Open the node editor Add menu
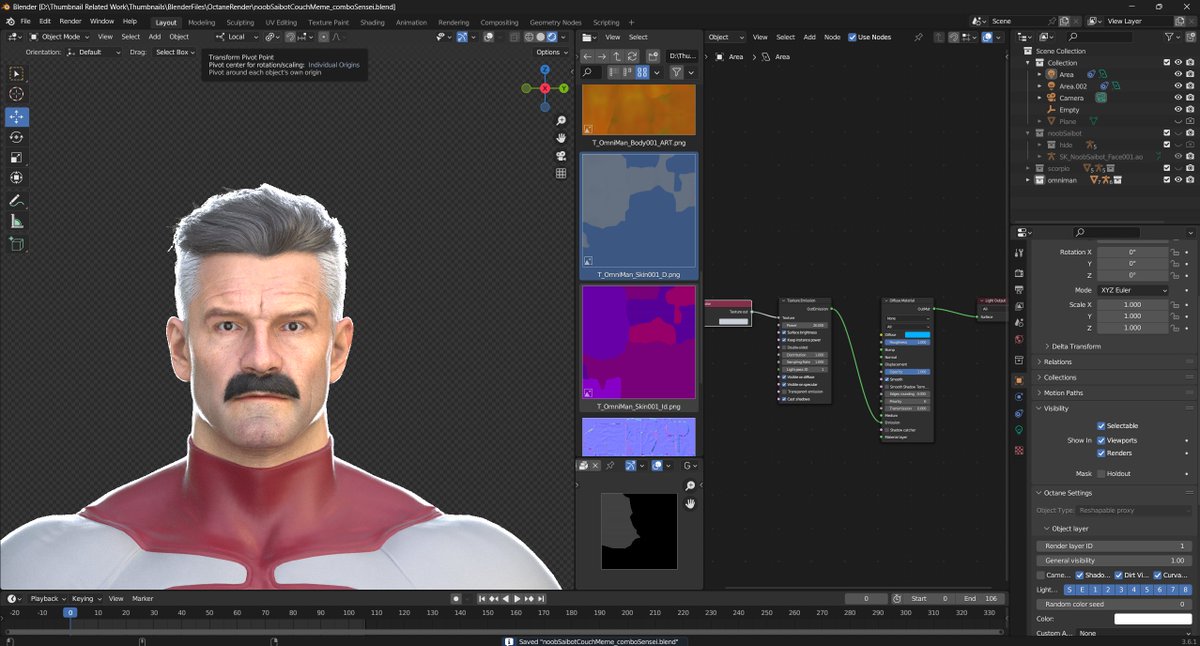The image size is (1200, 646). [809, 37]
